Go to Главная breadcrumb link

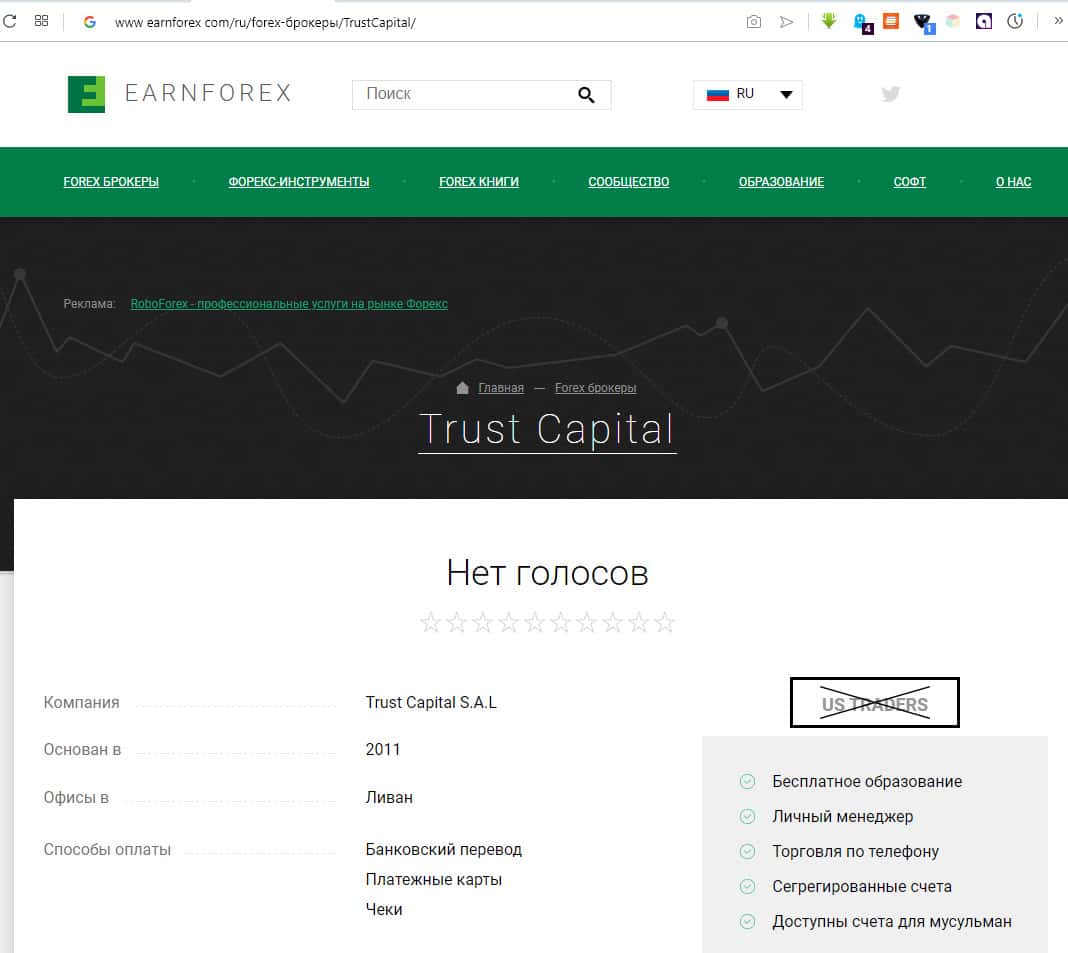(x=501, y=388)
